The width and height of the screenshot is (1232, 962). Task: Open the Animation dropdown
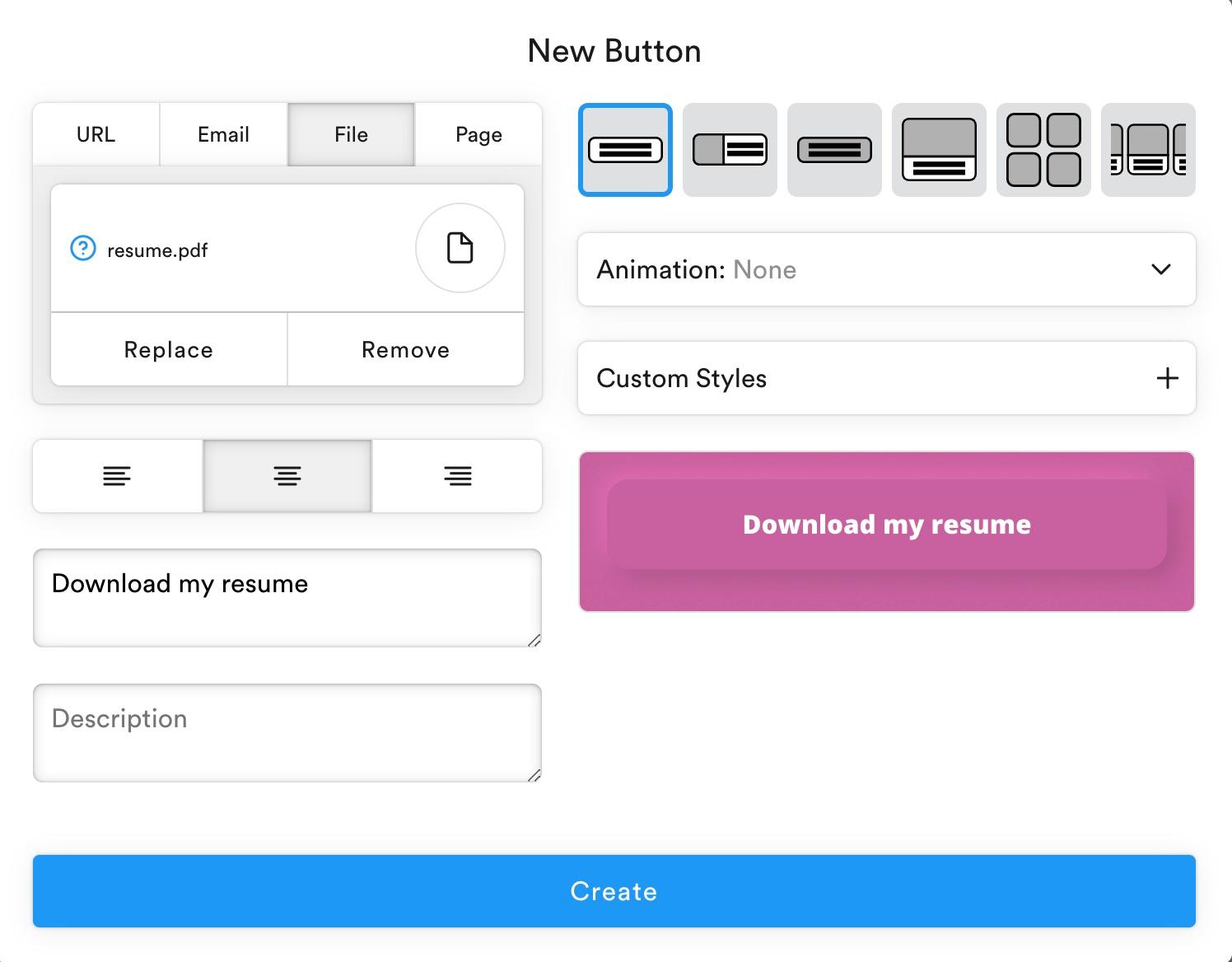point(886,269)
